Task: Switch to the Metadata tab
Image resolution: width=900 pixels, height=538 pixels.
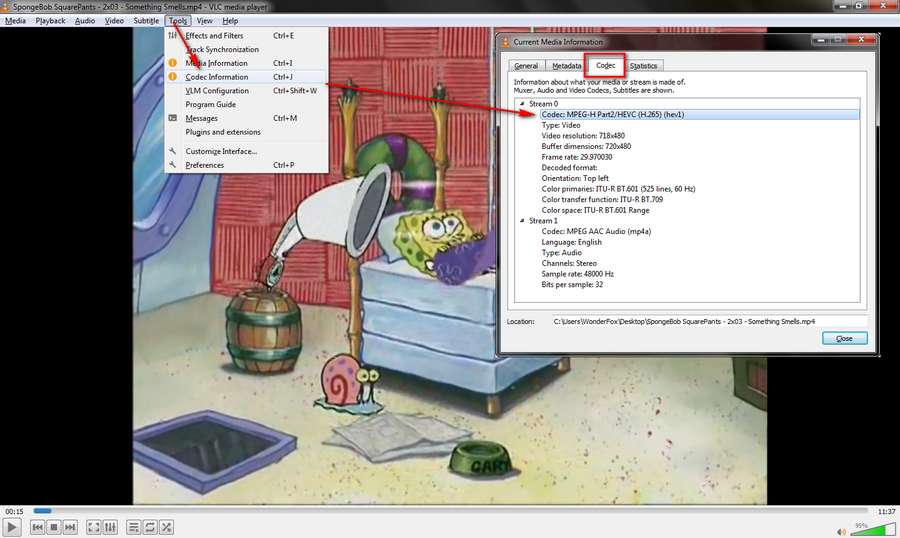Action: tap(567, 66)
